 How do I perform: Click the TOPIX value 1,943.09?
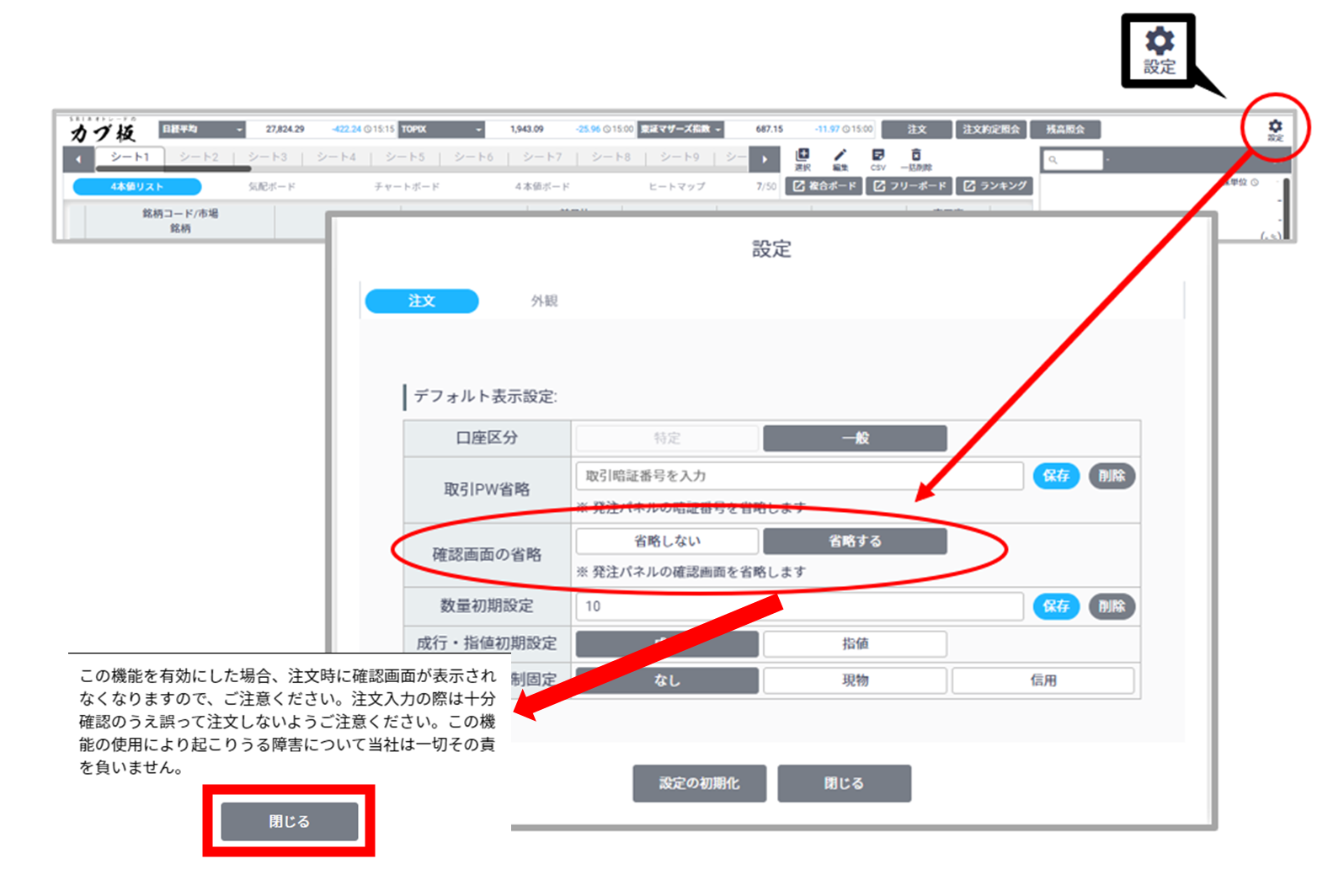click(x=526, y=129)
